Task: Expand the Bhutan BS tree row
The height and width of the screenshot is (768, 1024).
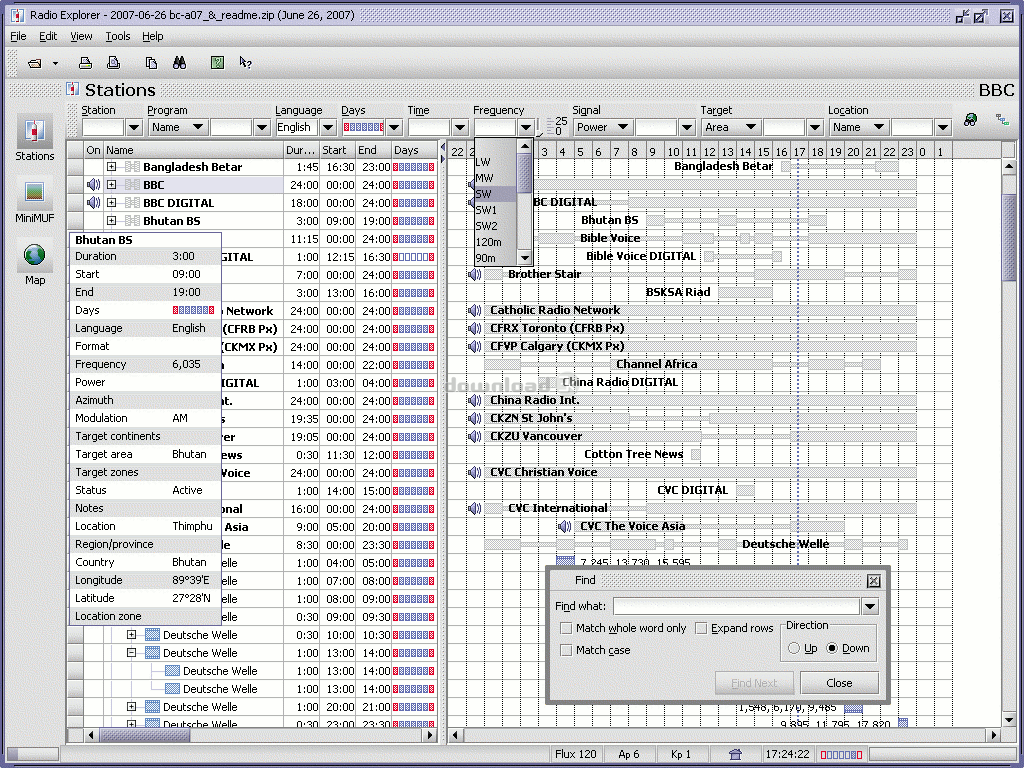Action: click(x=112, y=221)
